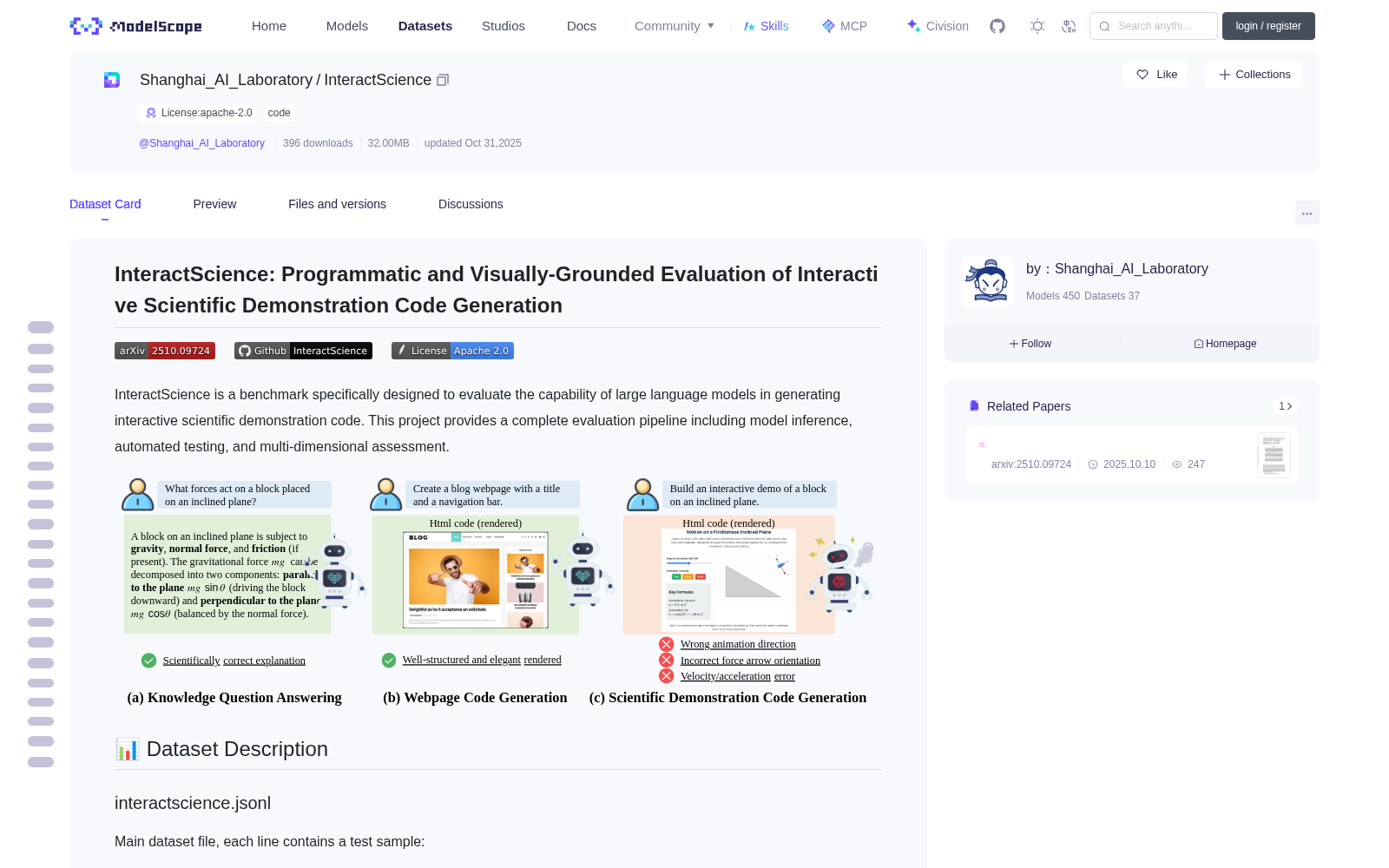This screenshot has height=868, width=1389.
Task: Follow Shanghai_AI_Laboratory
Action: [1030, 344]
